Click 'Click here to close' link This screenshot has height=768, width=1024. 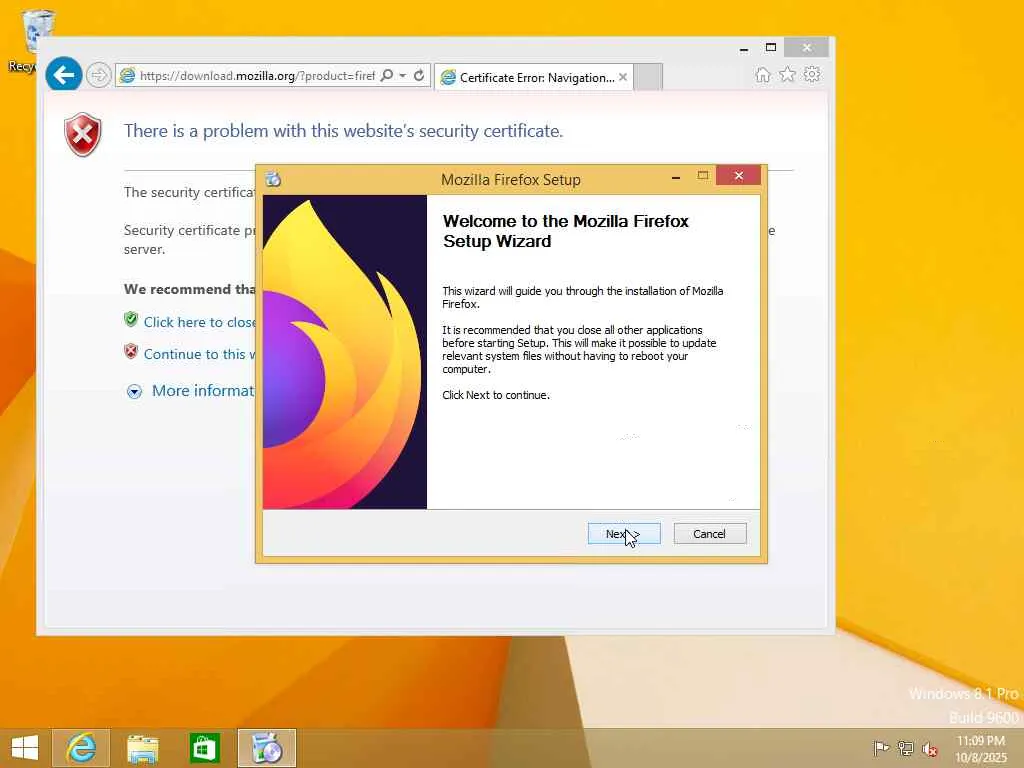point(199,322)
